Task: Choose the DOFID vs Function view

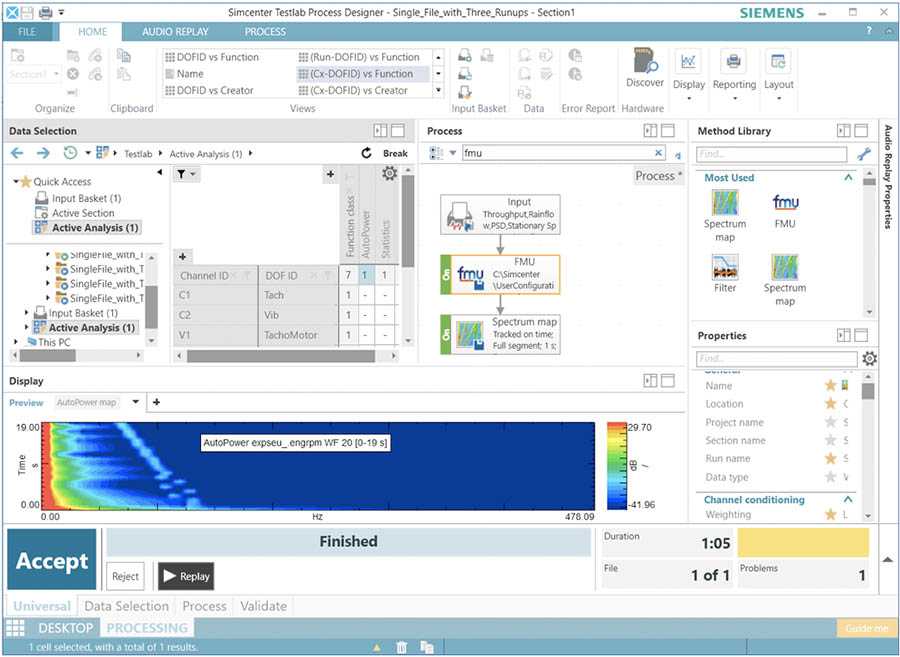Action: 212,57
